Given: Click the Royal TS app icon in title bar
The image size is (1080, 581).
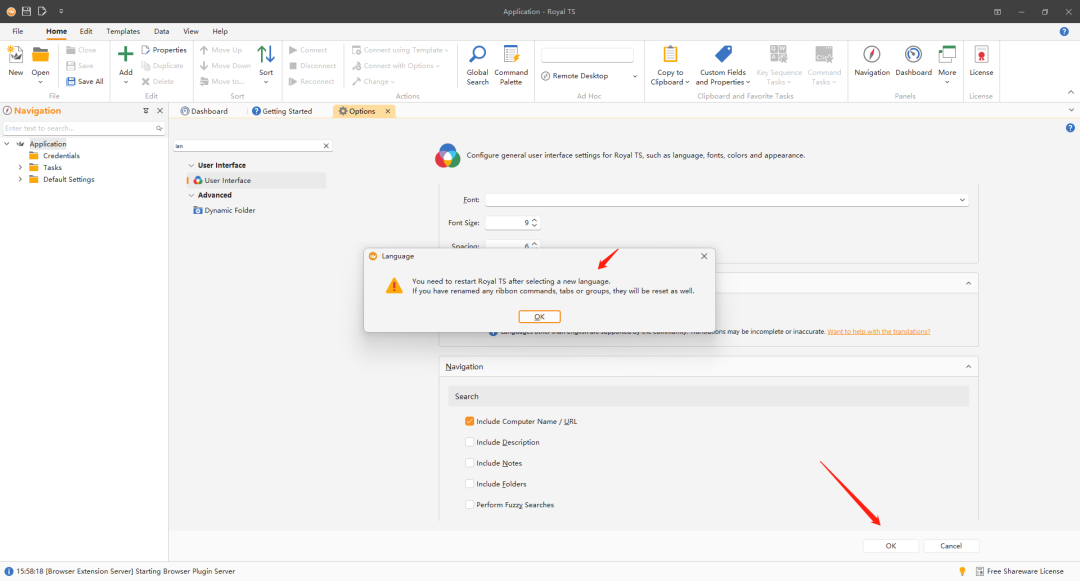Looking at the screenshot, I should coord(11,11).
